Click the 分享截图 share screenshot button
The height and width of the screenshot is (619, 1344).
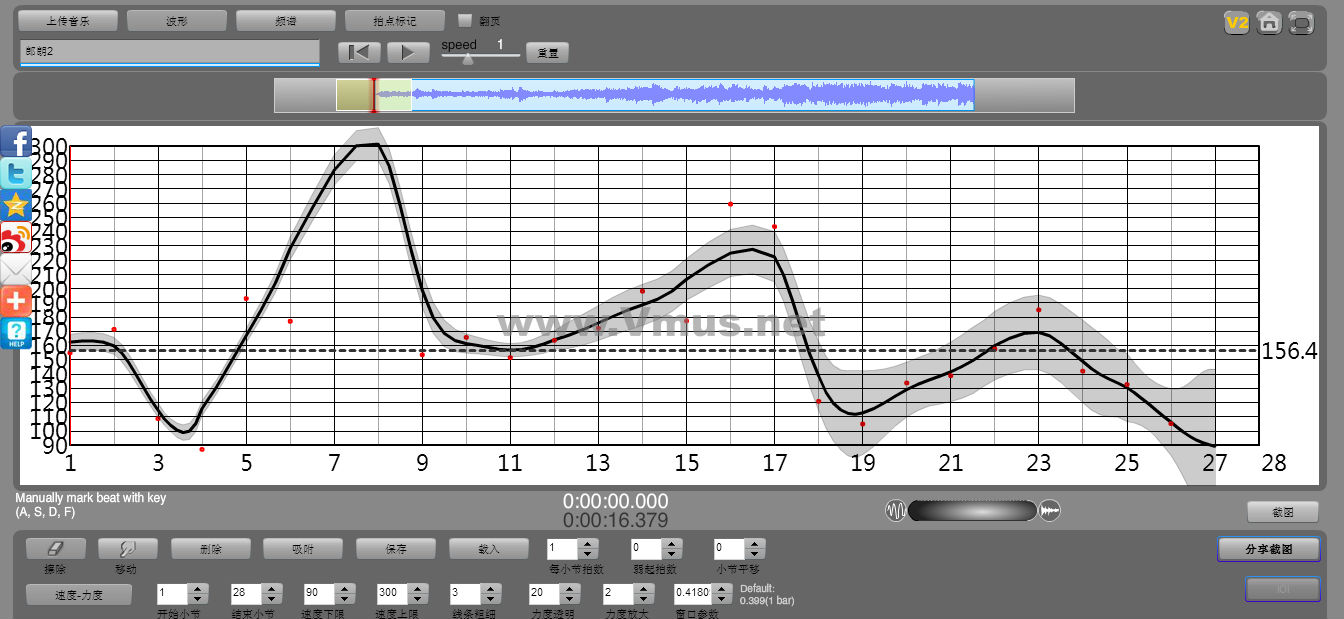pos(1268,549)
